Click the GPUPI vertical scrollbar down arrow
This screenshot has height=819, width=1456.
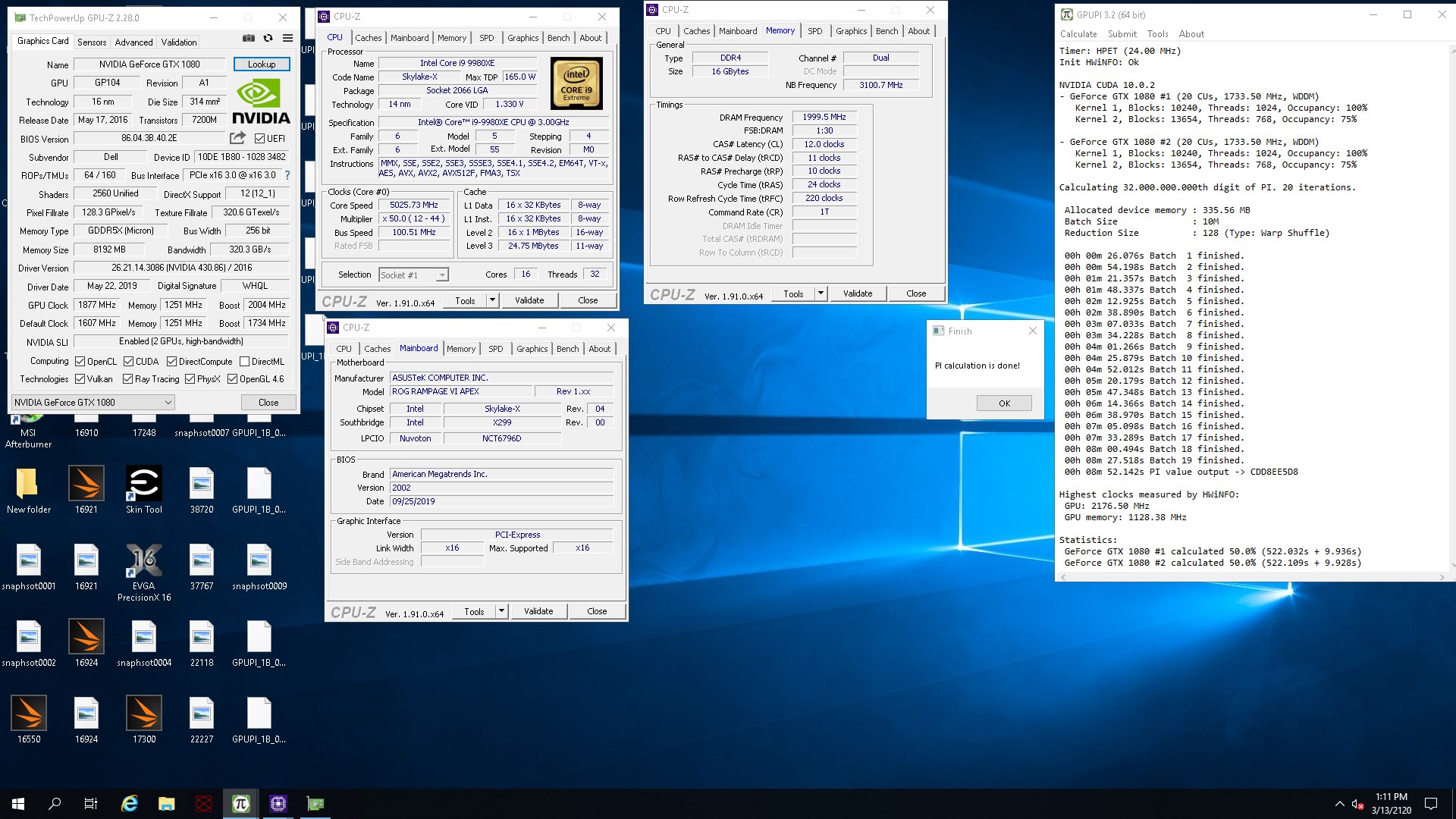click(1452, 565)
